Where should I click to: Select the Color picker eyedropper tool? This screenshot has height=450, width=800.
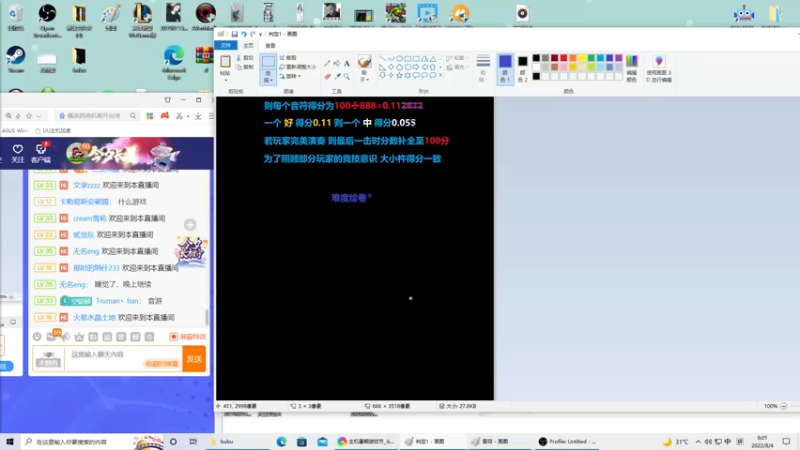pyautogui.click(x=337, y=77)
